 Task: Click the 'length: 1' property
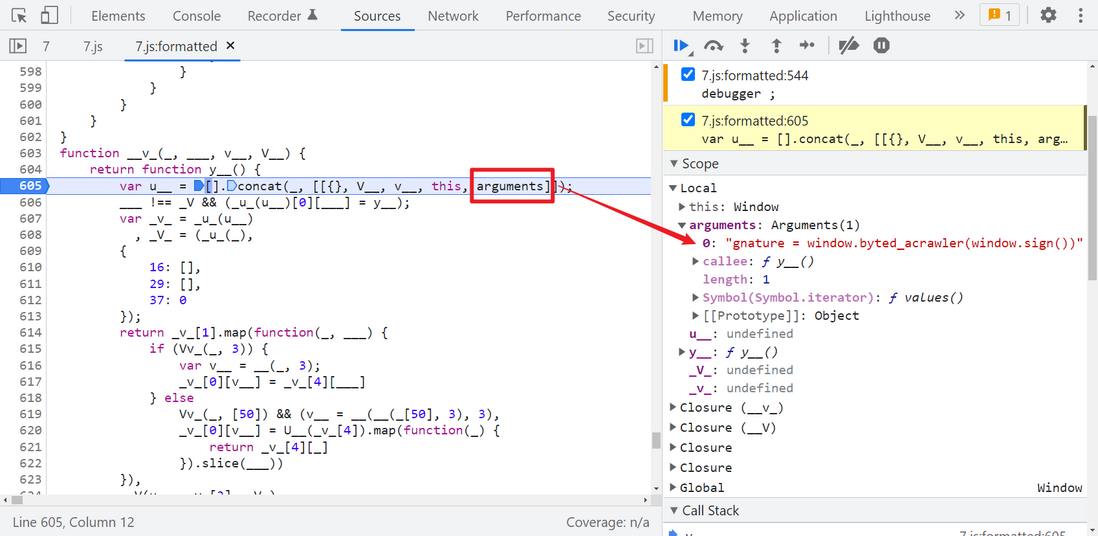tap(736, 280)
